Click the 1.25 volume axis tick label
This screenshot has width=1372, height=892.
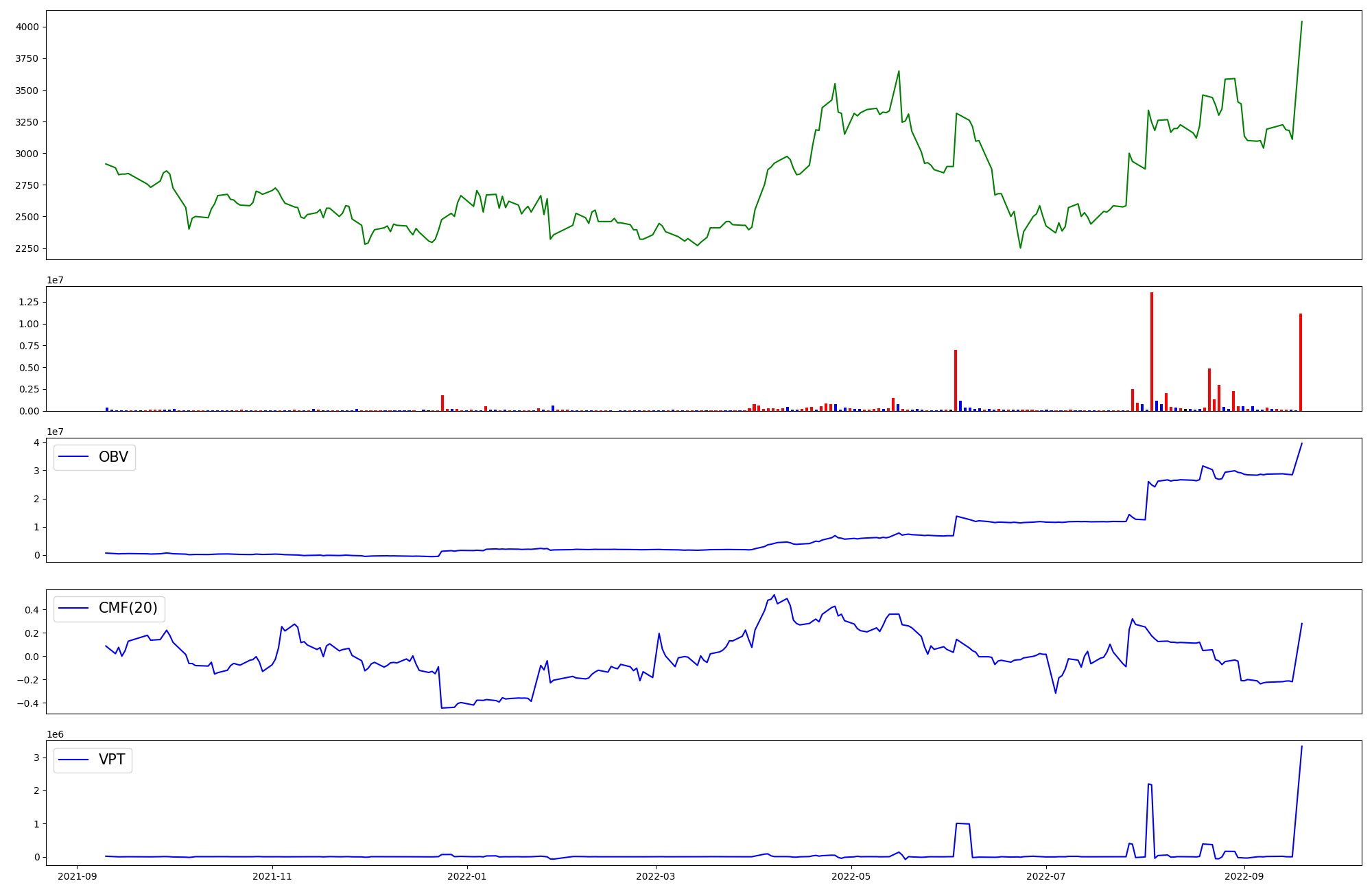pos(29,302)
